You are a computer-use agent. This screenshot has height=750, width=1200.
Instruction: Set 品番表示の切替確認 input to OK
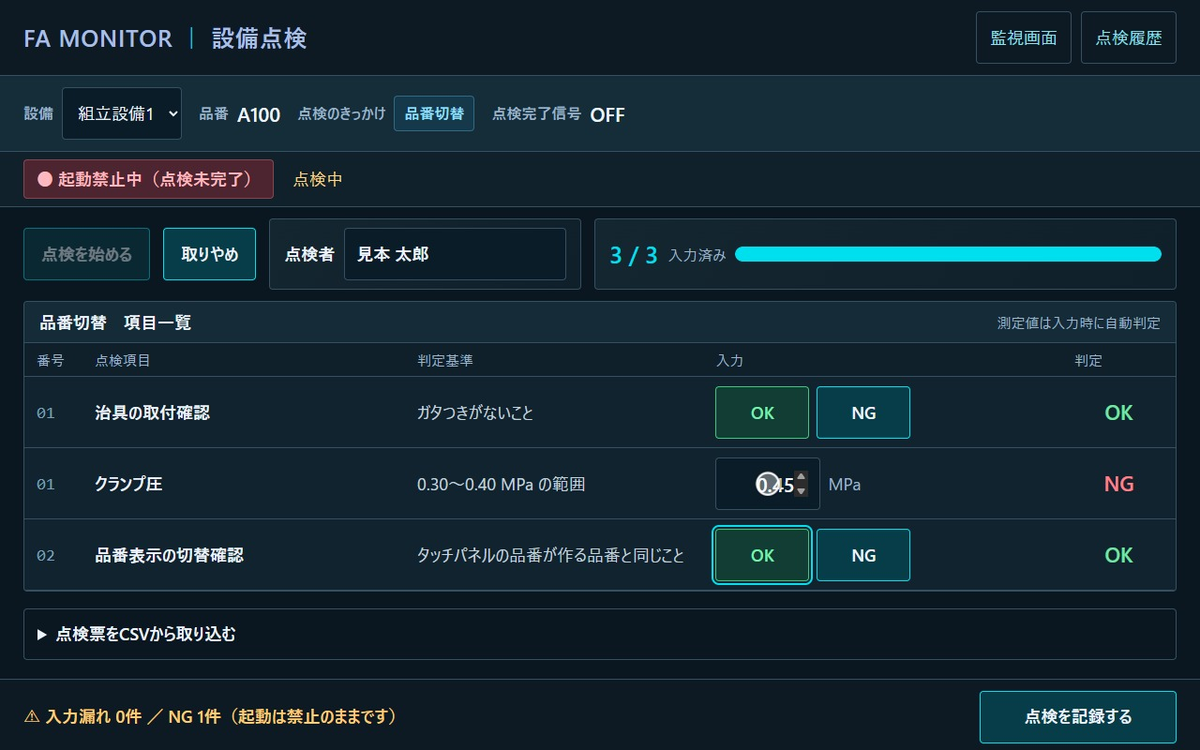762,555
